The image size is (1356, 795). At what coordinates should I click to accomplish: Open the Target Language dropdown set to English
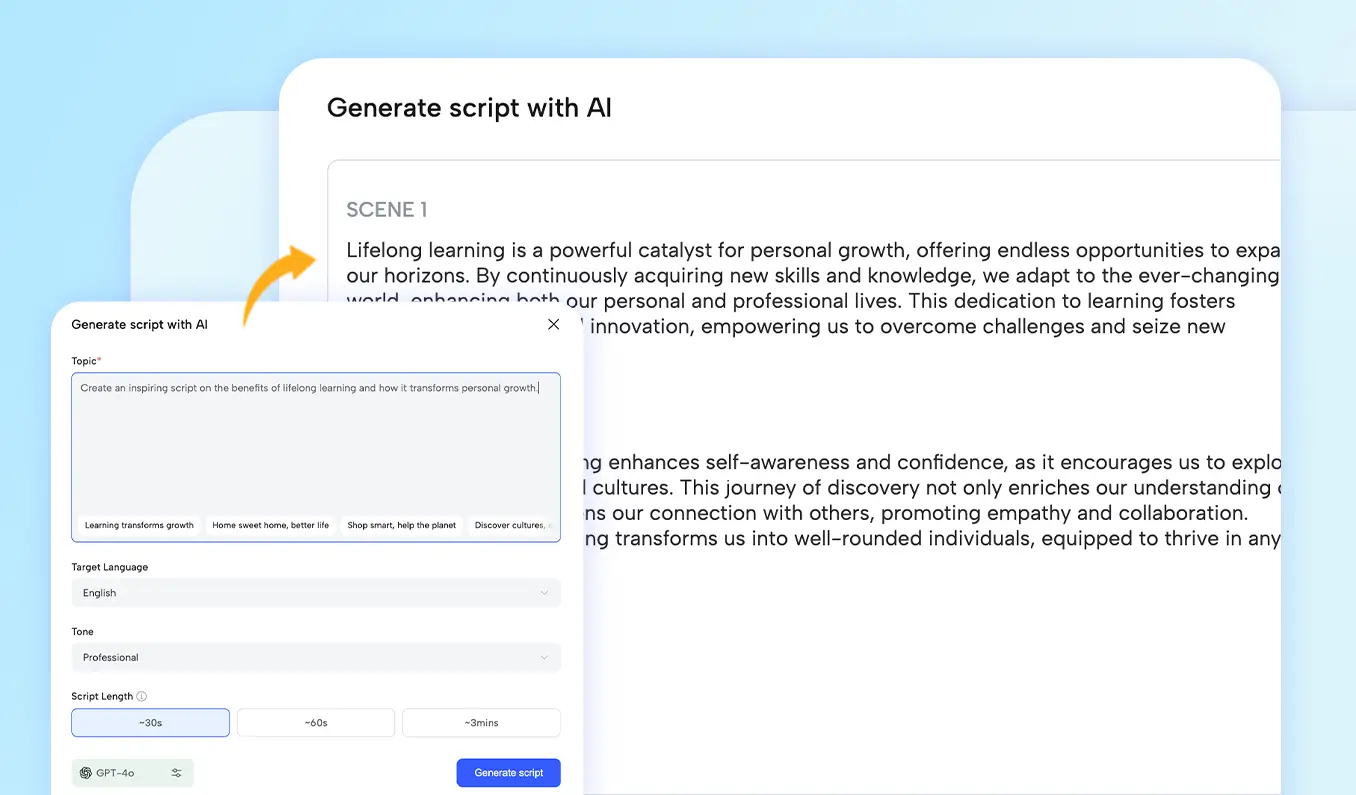coord(316,593)
